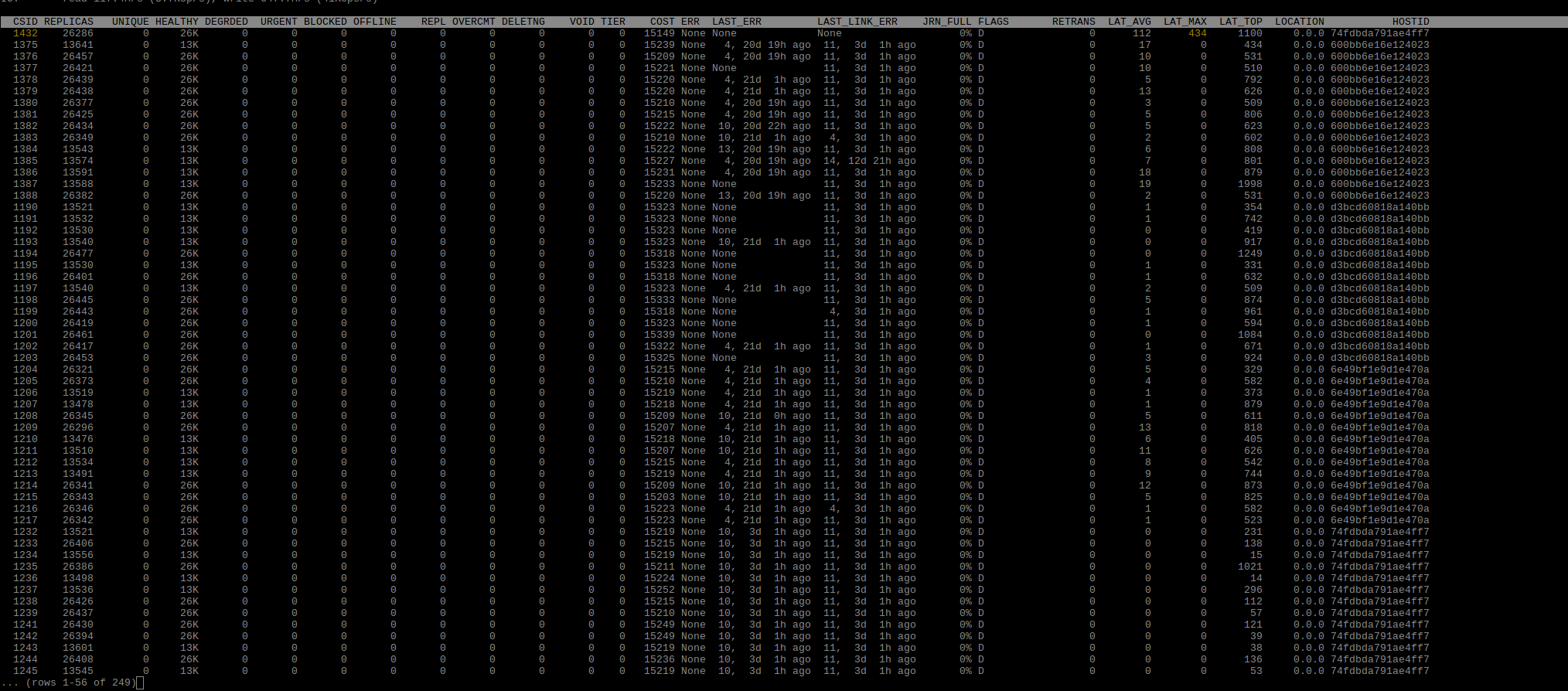Click the LAT_TOP column header
Screen dimensions: 1568x691
[x=1240, y=22]
